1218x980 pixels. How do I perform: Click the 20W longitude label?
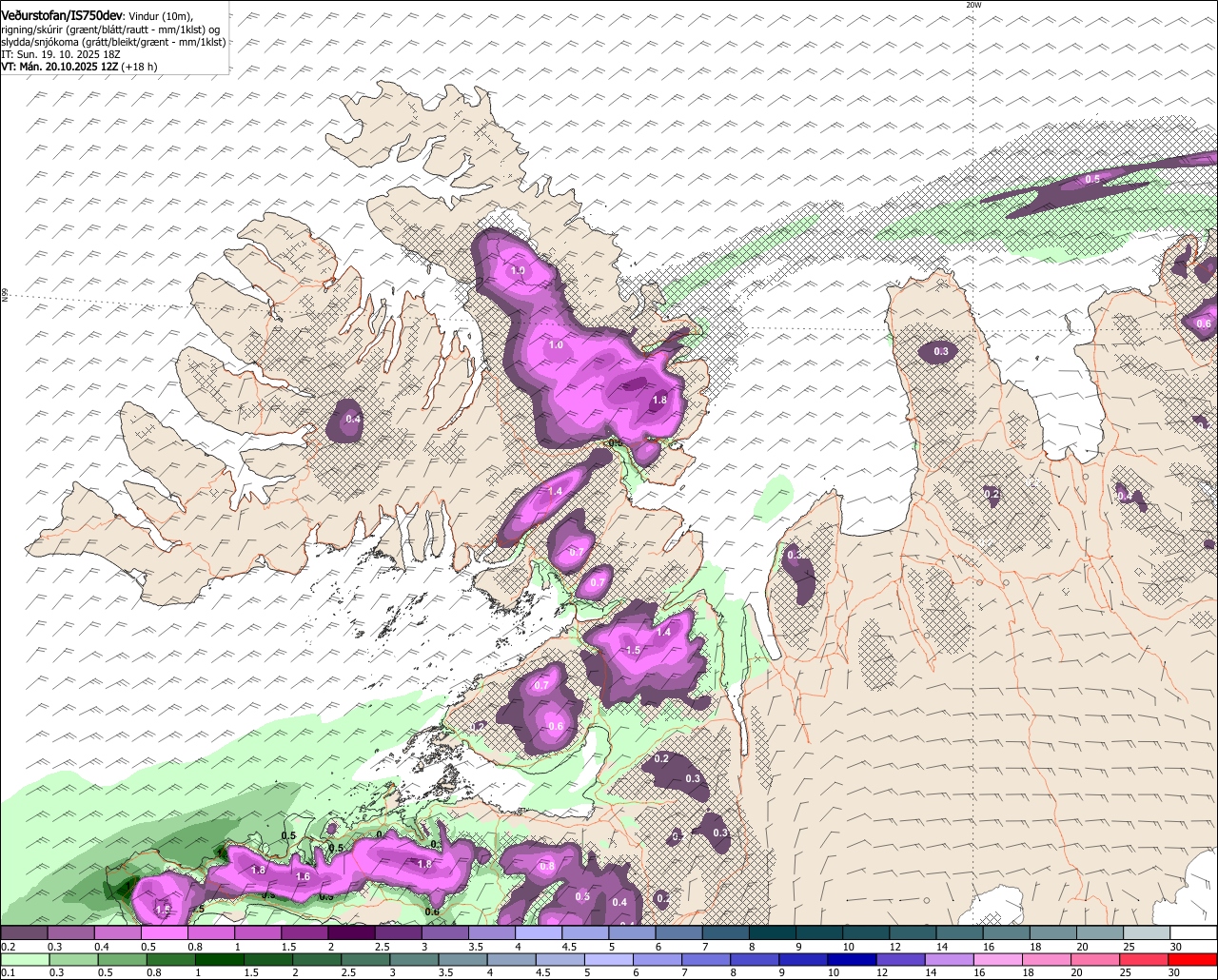pos(972,5)
